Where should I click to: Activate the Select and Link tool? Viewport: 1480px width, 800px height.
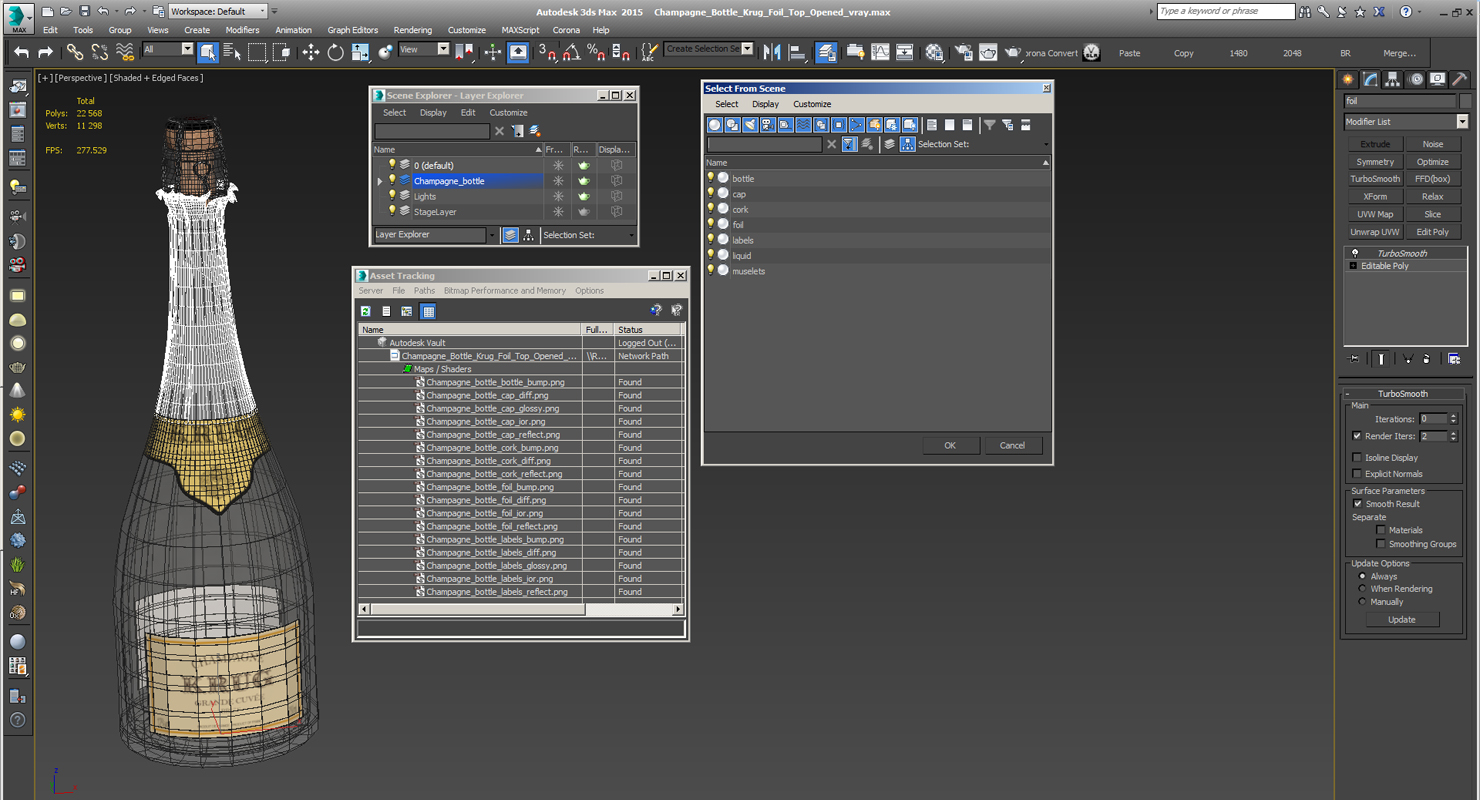point(75,52)
